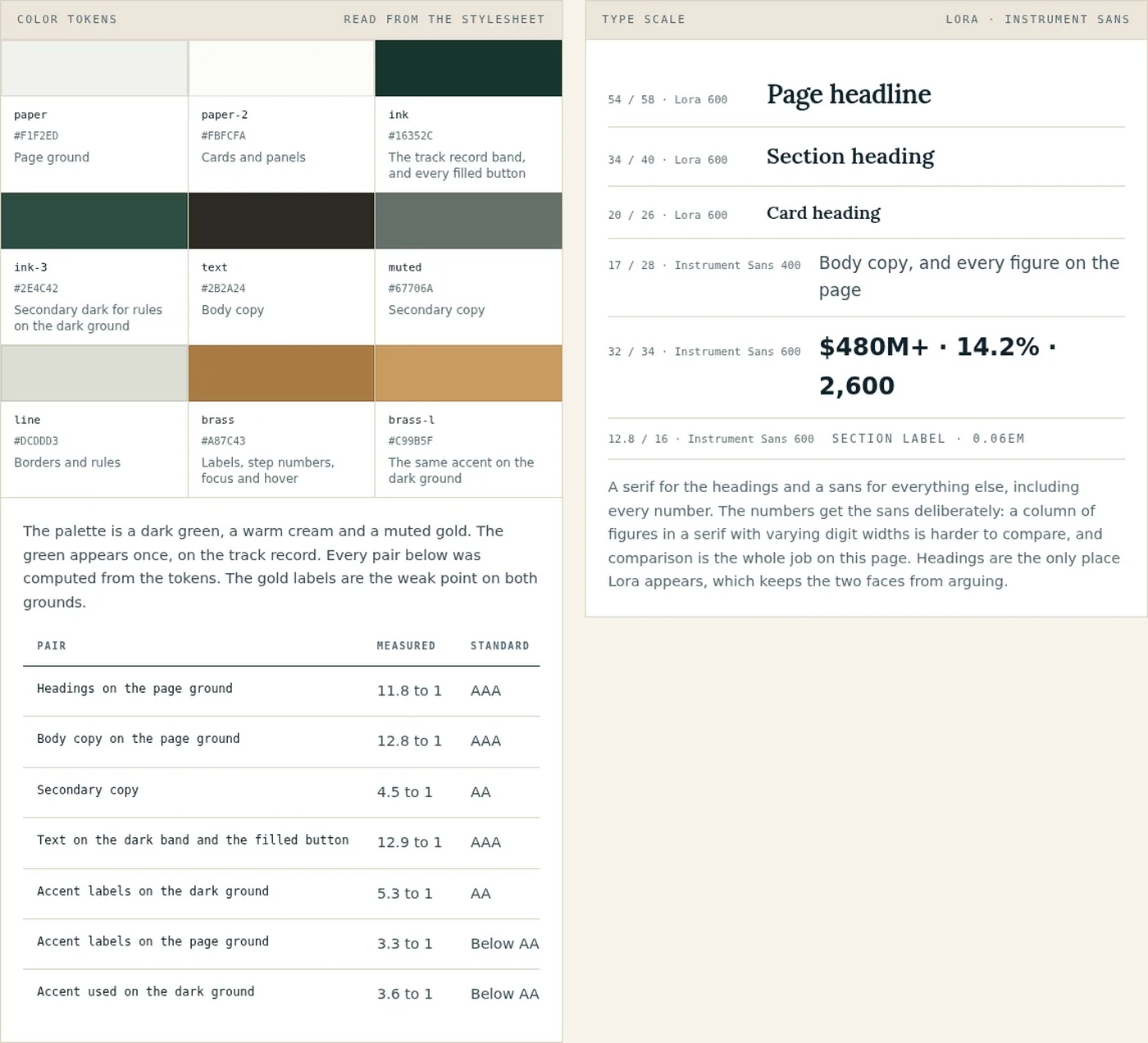
Task: Click the 'Cards and panels' description
Action: [x=253, y=157]
